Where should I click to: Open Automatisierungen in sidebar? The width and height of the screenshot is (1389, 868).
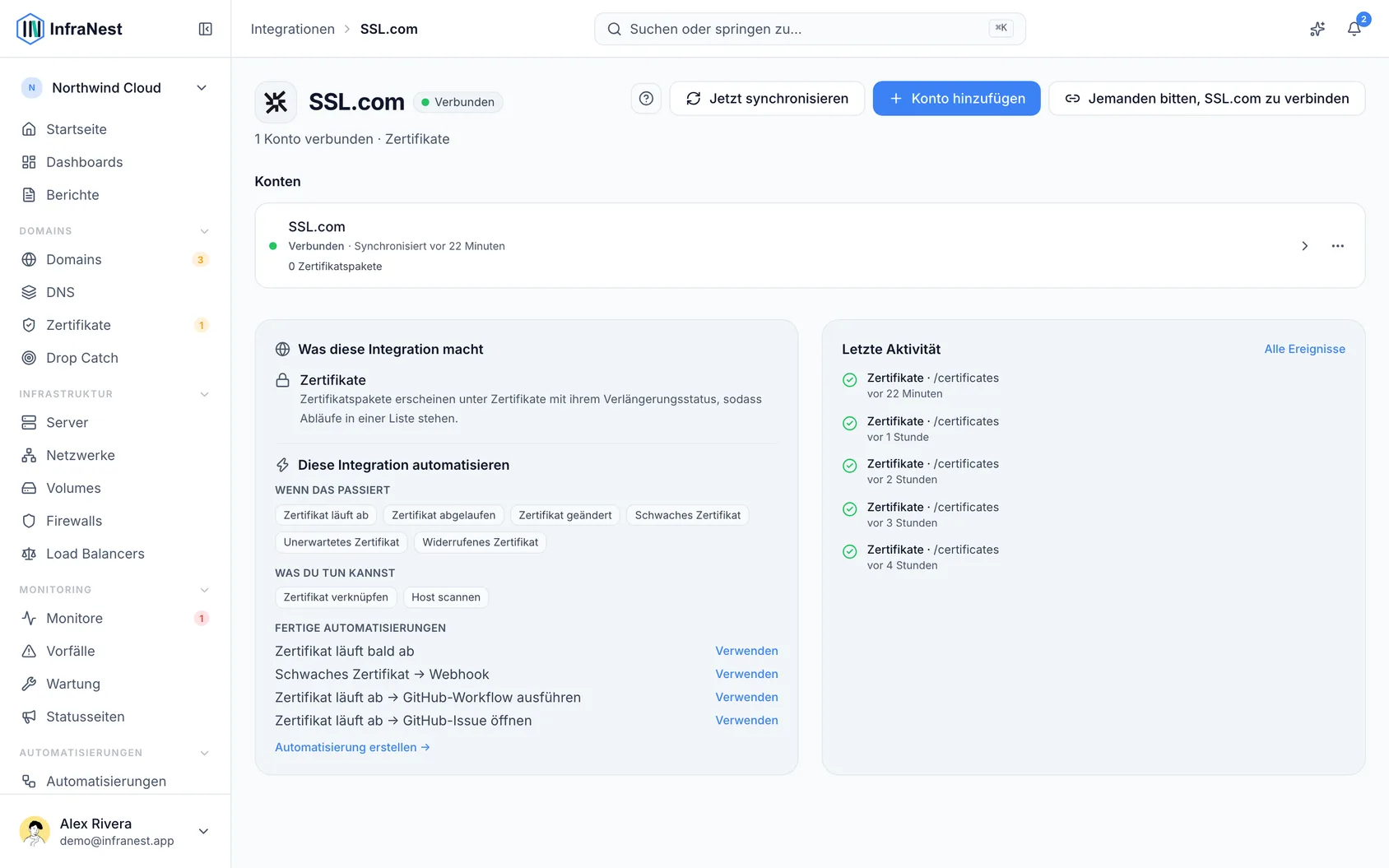(x=115, y=781)
